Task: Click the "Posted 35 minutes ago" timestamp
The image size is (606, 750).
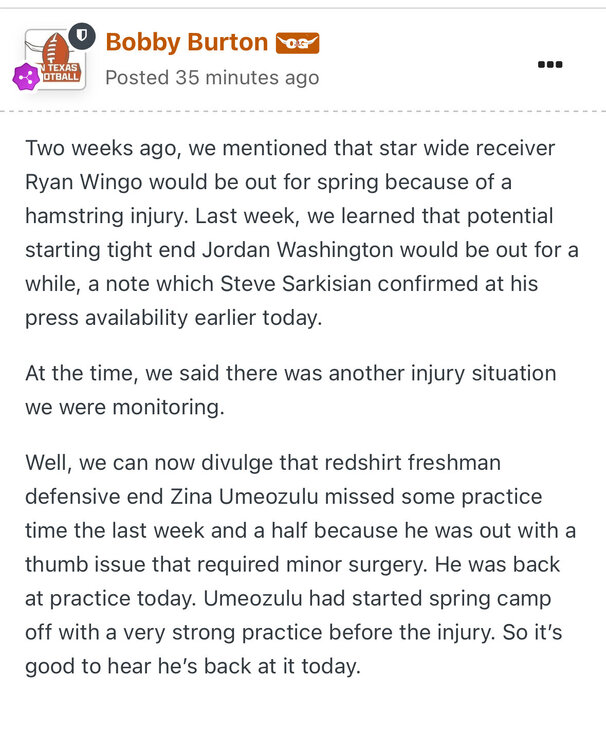Action: 212,77
